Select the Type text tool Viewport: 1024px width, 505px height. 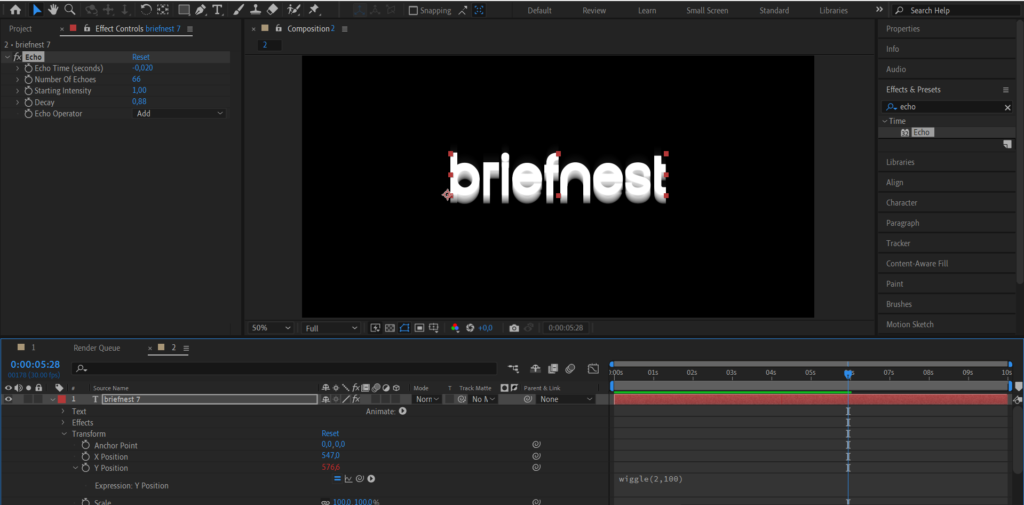(x=217, y=10)
